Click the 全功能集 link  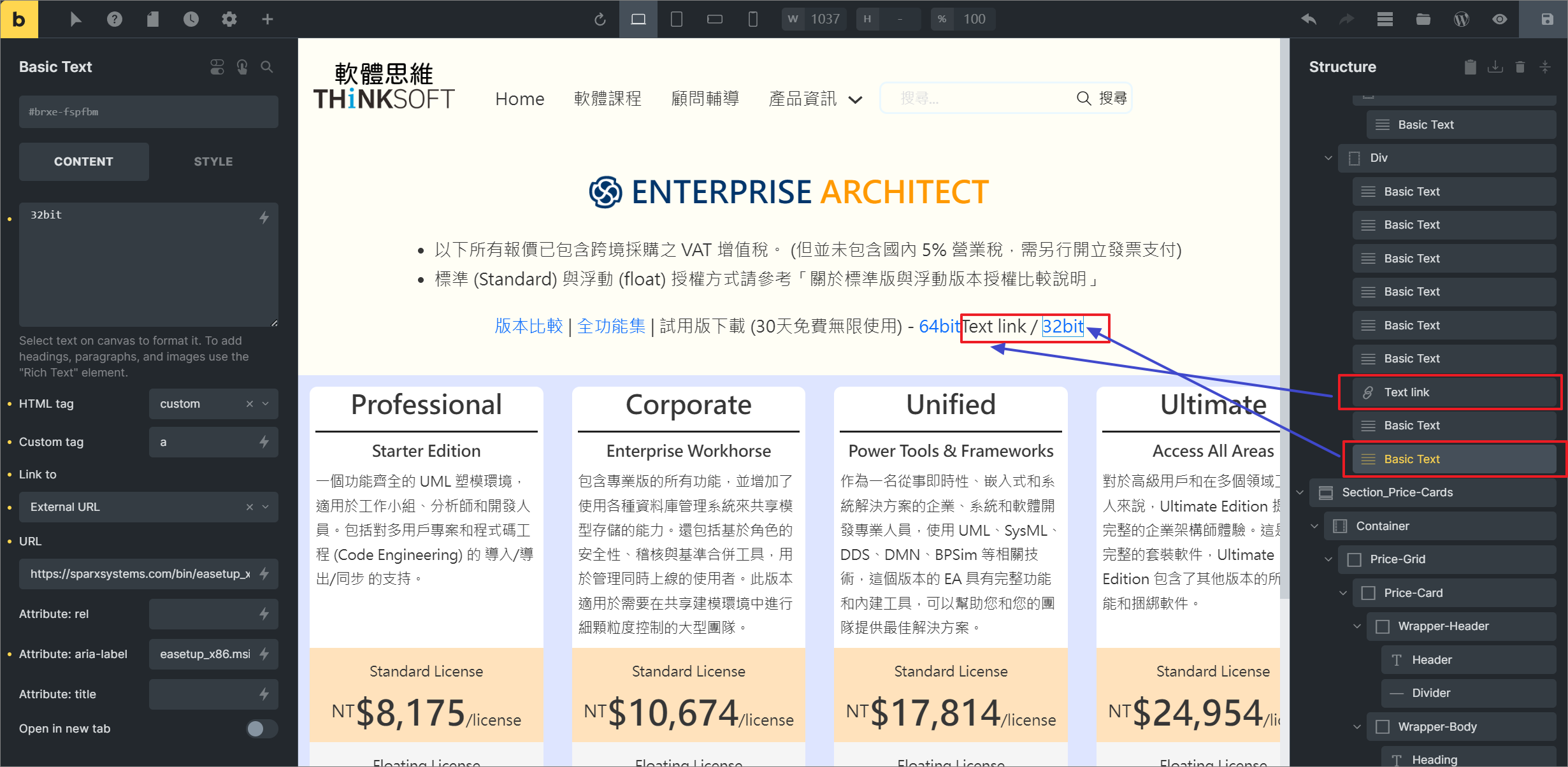pos(611,326)
